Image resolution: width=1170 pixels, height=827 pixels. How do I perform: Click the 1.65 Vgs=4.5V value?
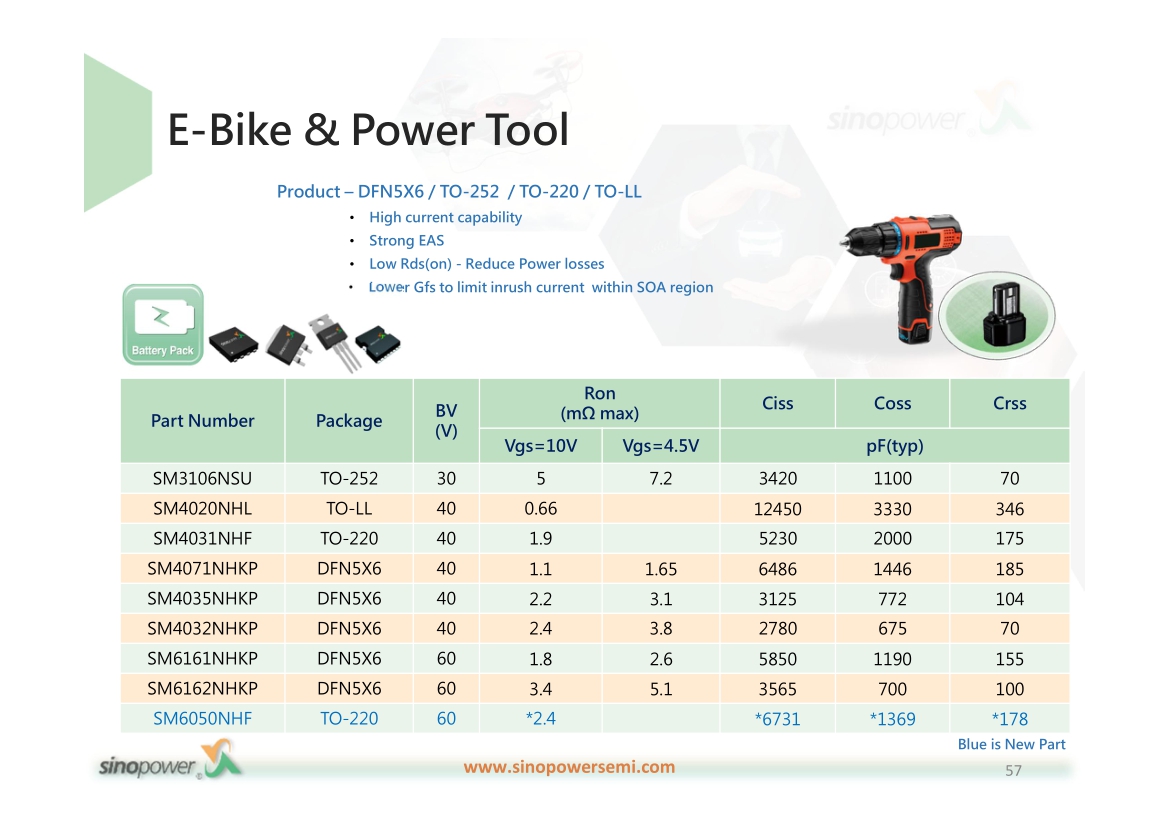(660, 569)
